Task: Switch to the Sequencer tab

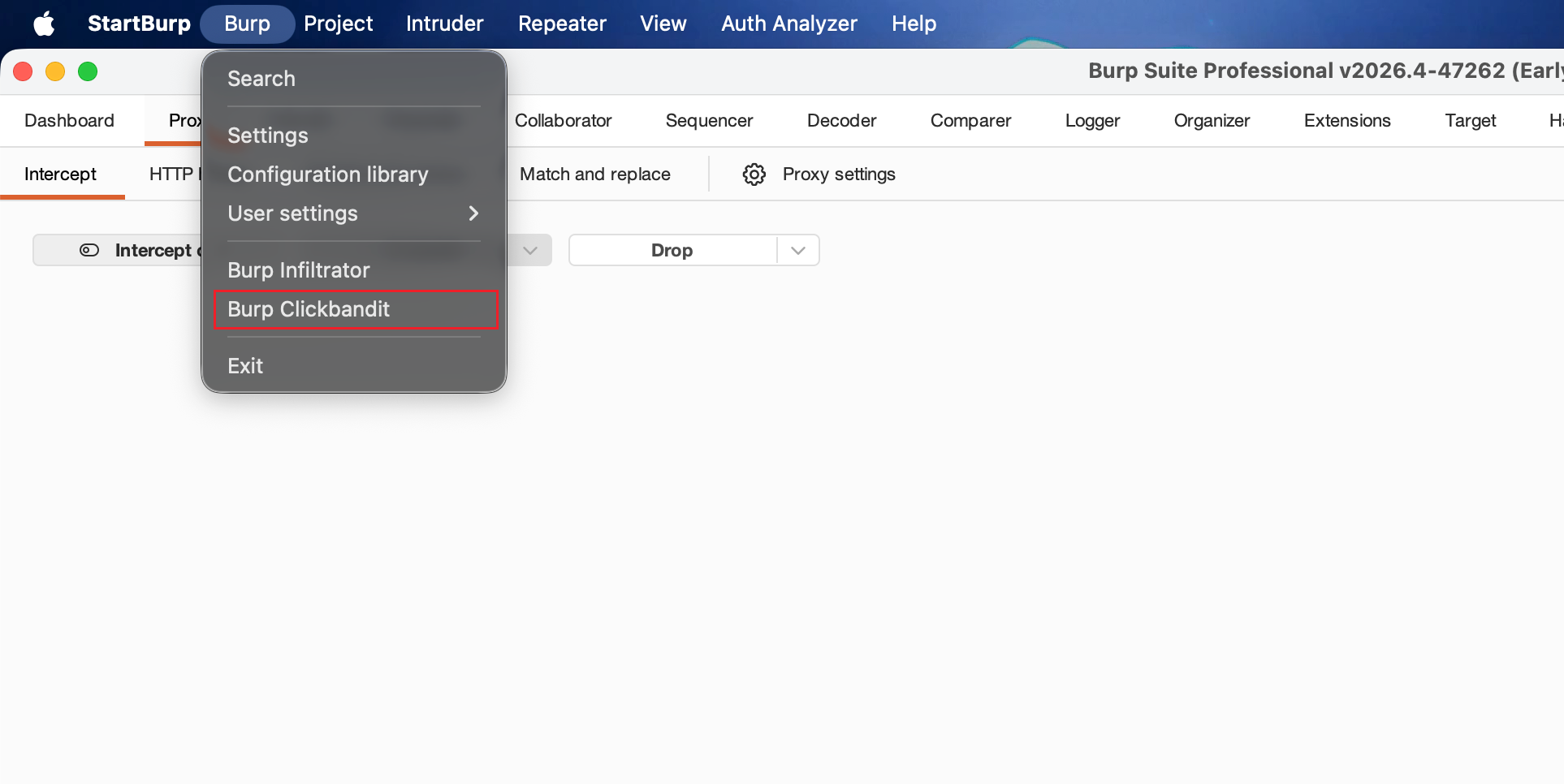Action: 710,121
